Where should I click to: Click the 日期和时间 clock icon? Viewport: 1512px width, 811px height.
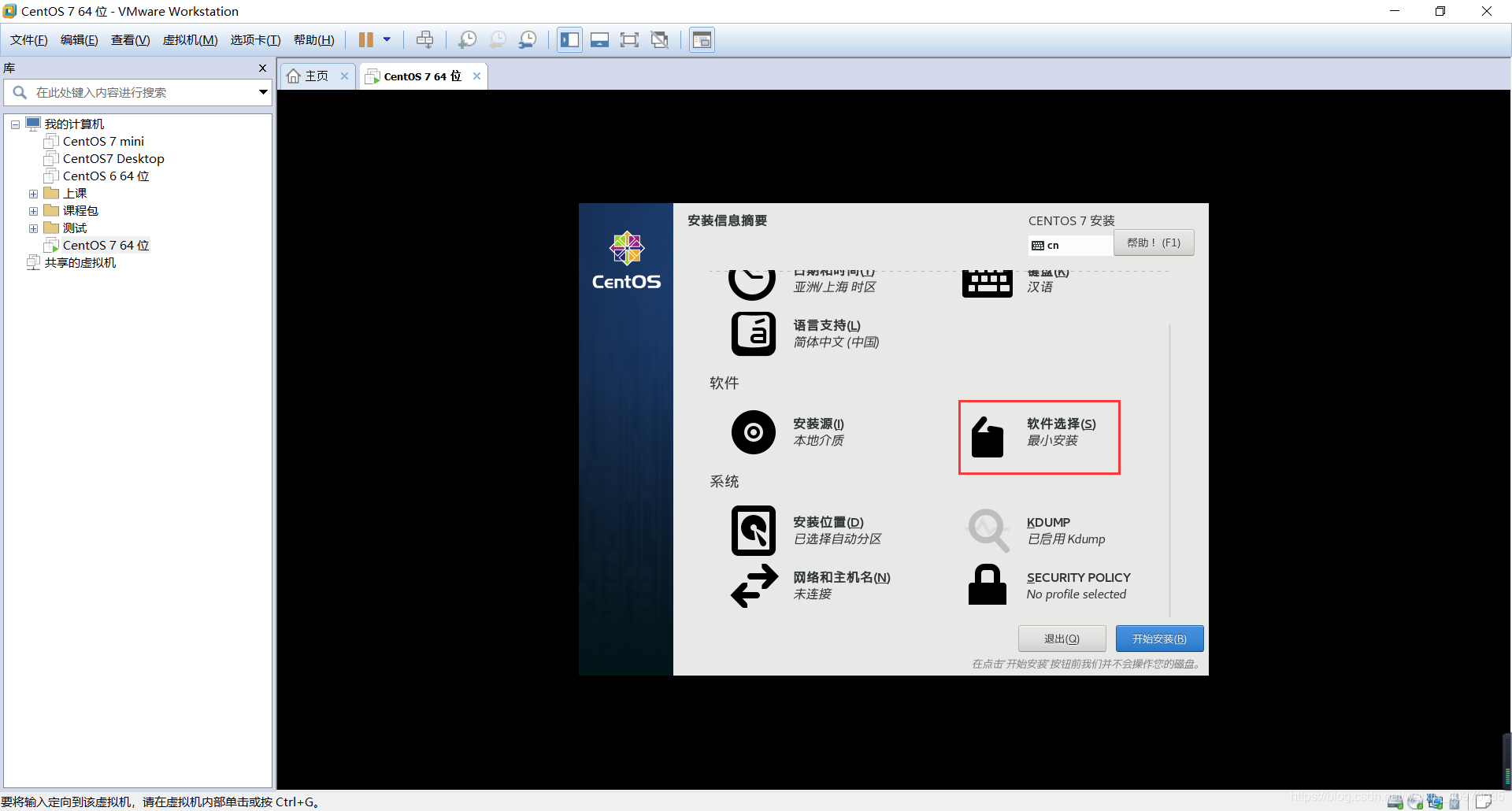(752, 284)
